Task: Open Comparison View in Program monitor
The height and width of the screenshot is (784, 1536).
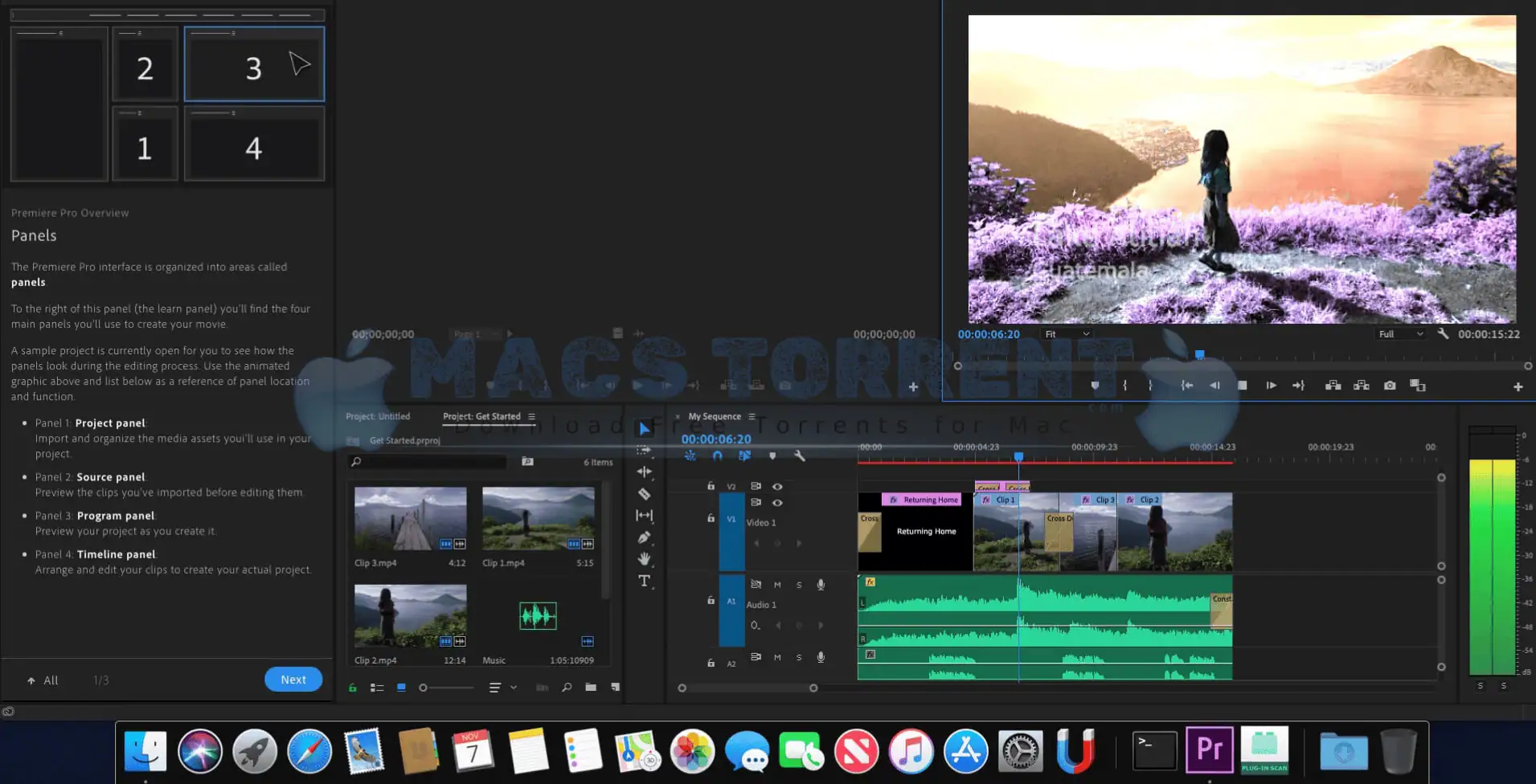Action: click(1418, 386)
